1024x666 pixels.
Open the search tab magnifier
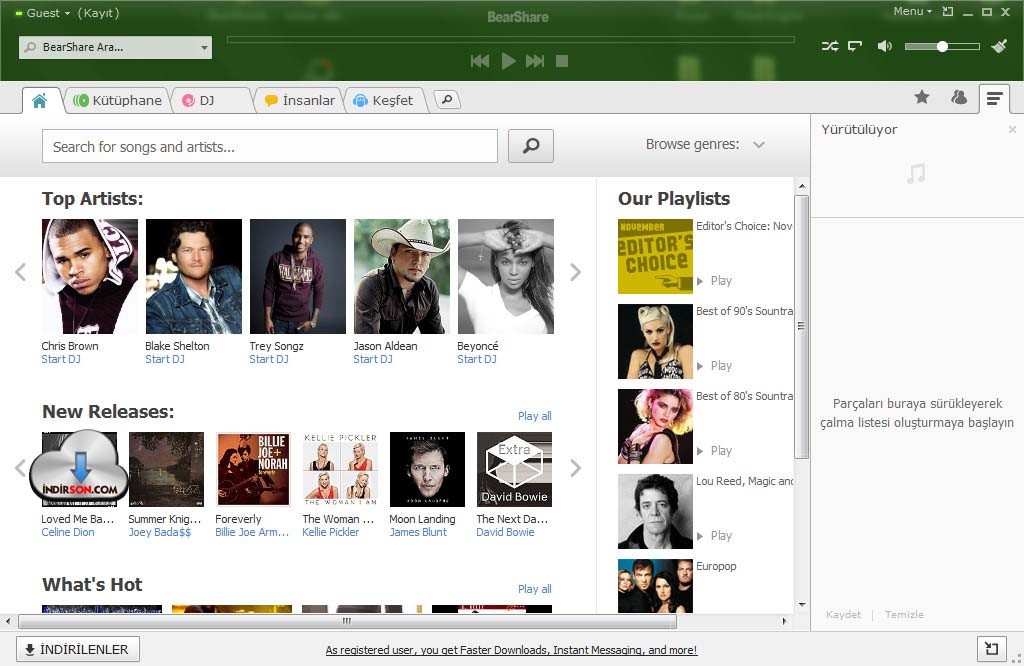click(x=447, y=100)
